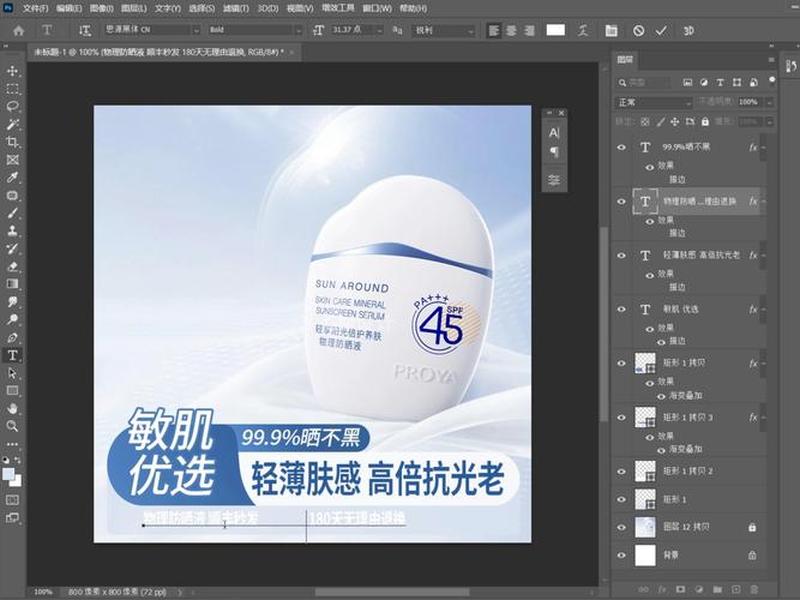This screenshot has height=600, width=800.
Task: Open the layer opacity dropdown arrow
Action: pos(769,102)
